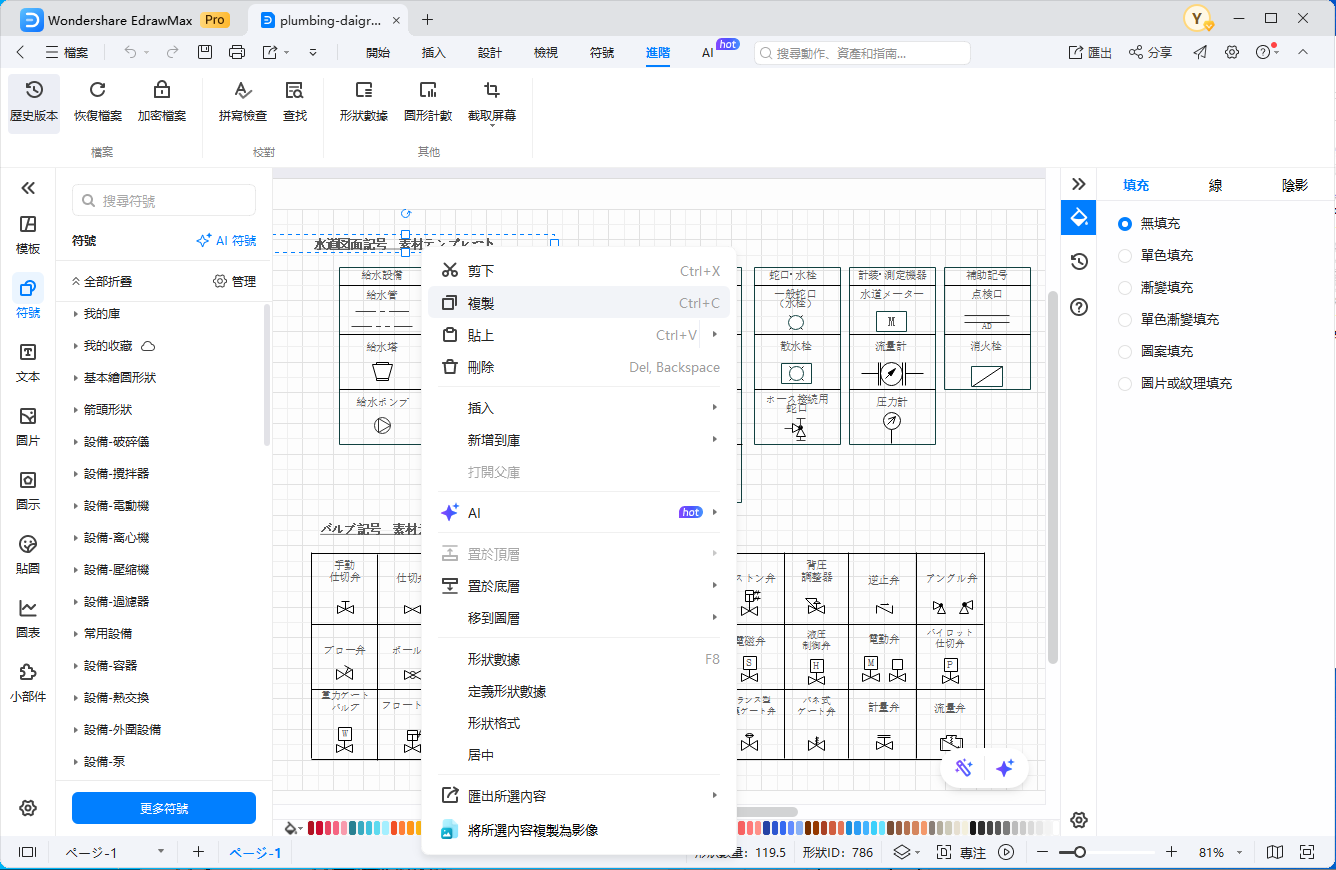
Task: Open the 圖表 chart sidebar panel
Action: tap(28, 619)
